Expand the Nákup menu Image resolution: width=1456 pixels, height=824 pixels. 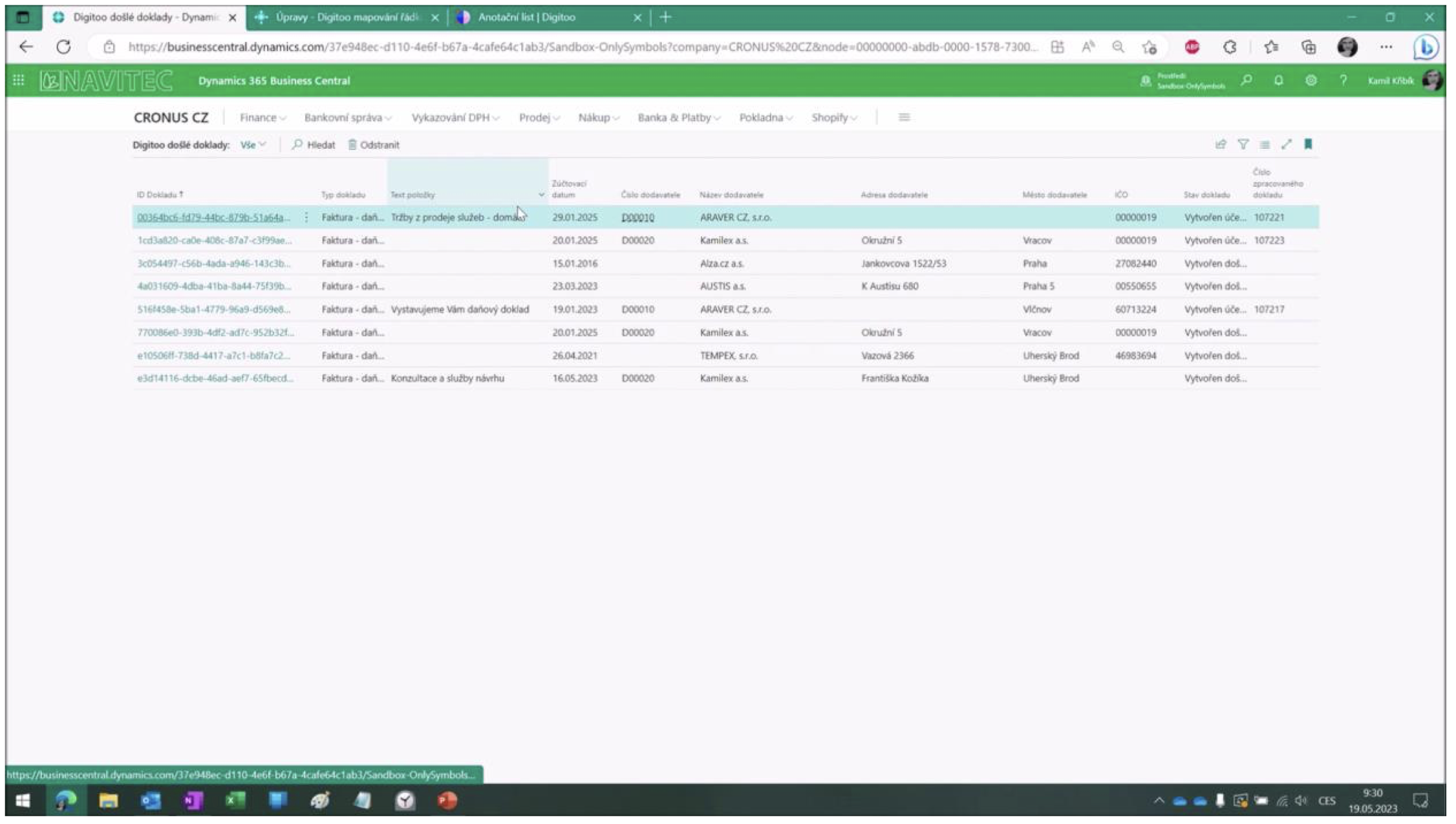point(599,117)
